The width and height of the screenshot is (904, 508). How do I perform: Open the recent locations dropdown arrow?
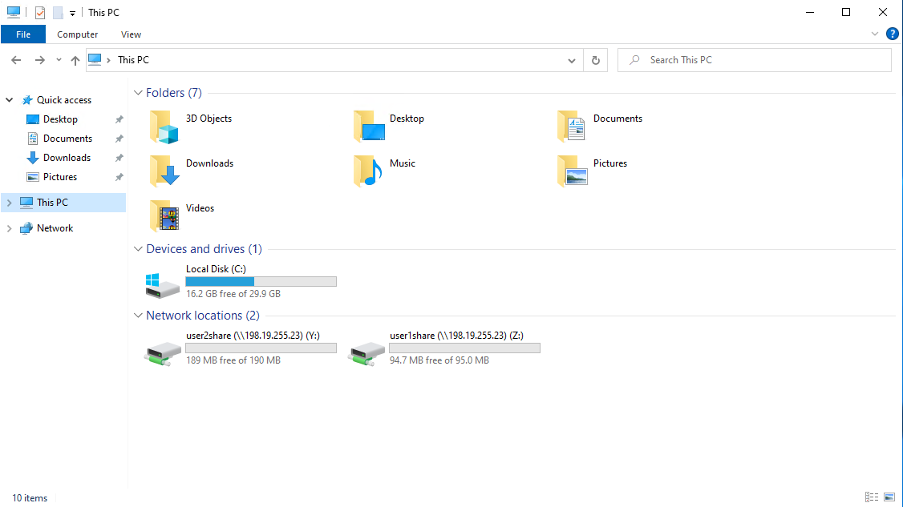click(x=59, y=60)
